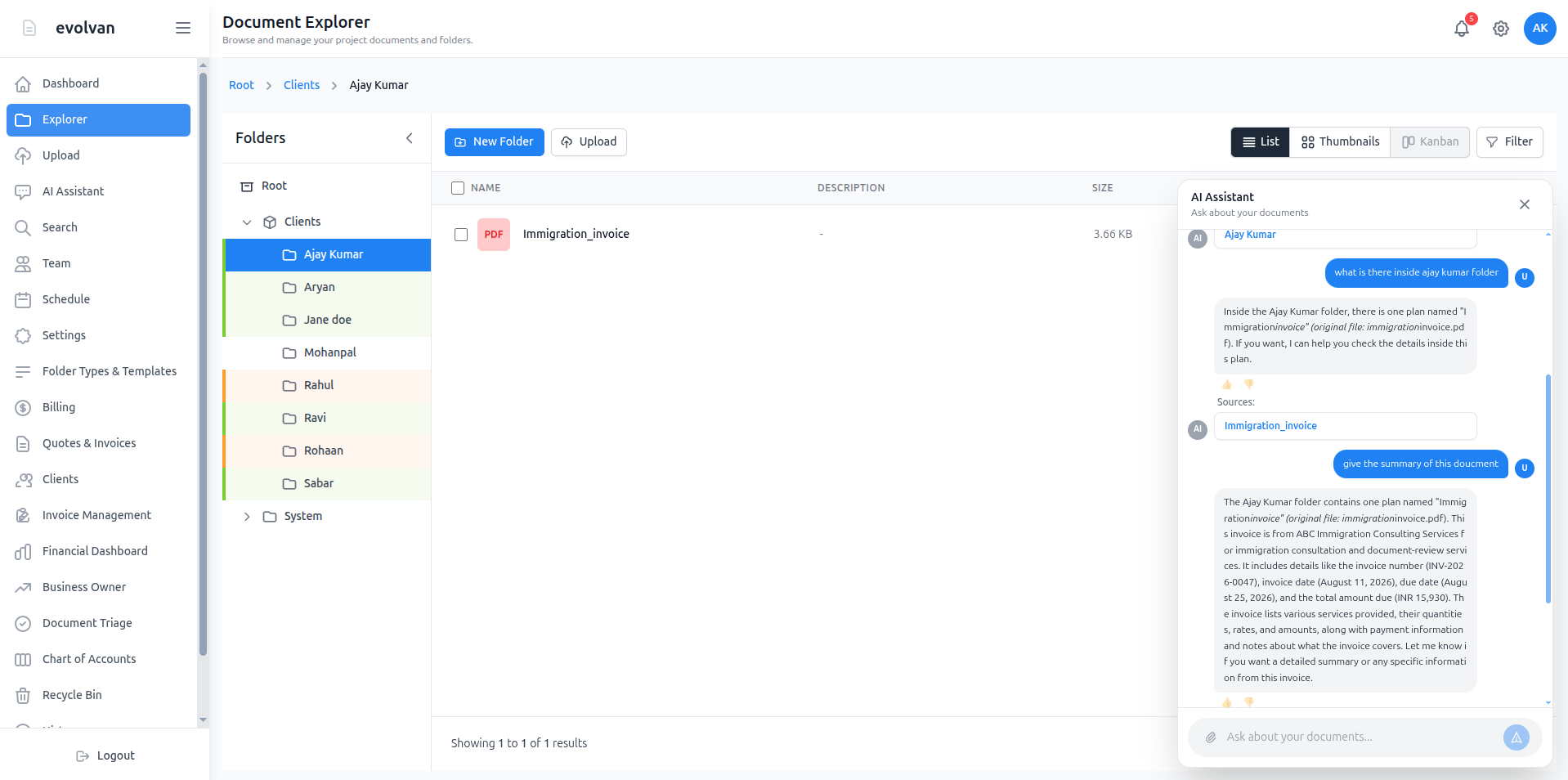Thumbs up the Ajay Kumar folder answer
Viewport: 1568px width, 780px height.
point(1227,384)
